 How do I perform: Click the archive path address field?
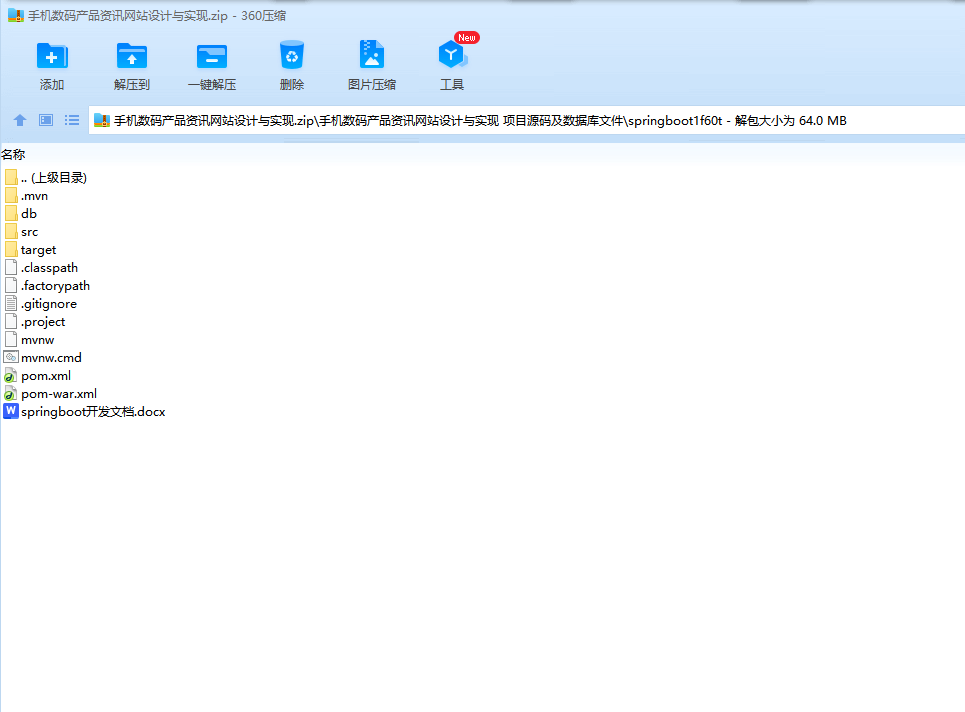[x=526, y=121]
